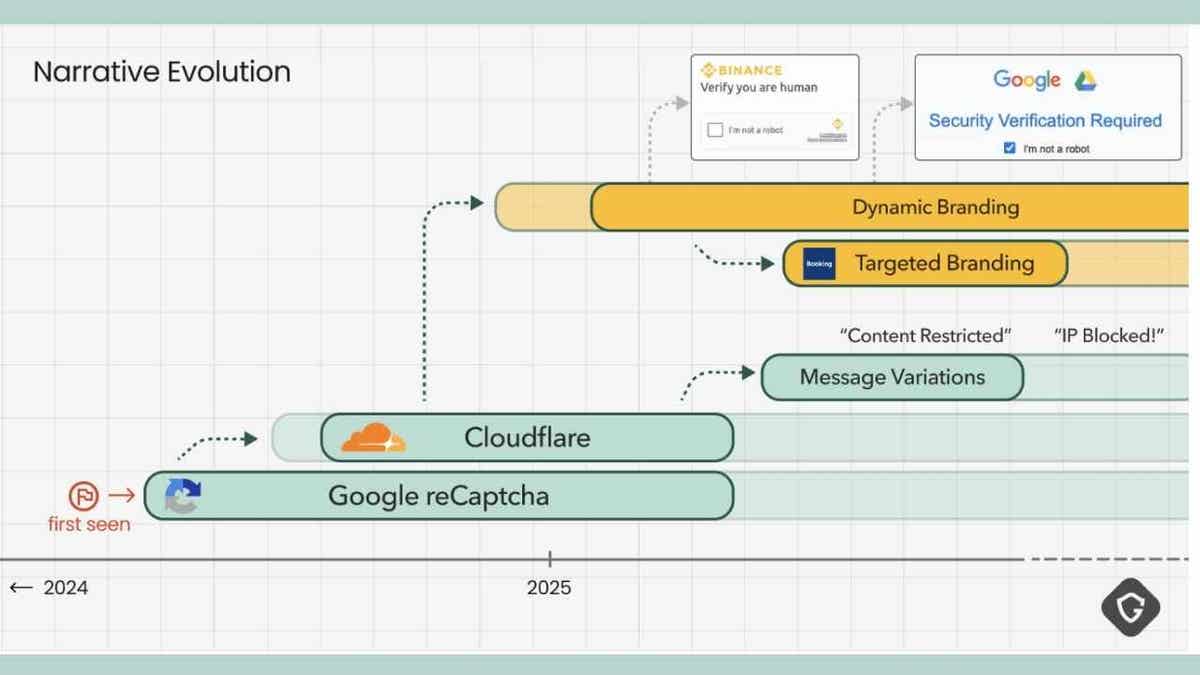Screen dimensions: 1200x675
Task: Click the red first seen flag icon
Action: pyautogui.click(x=82, y=495)
